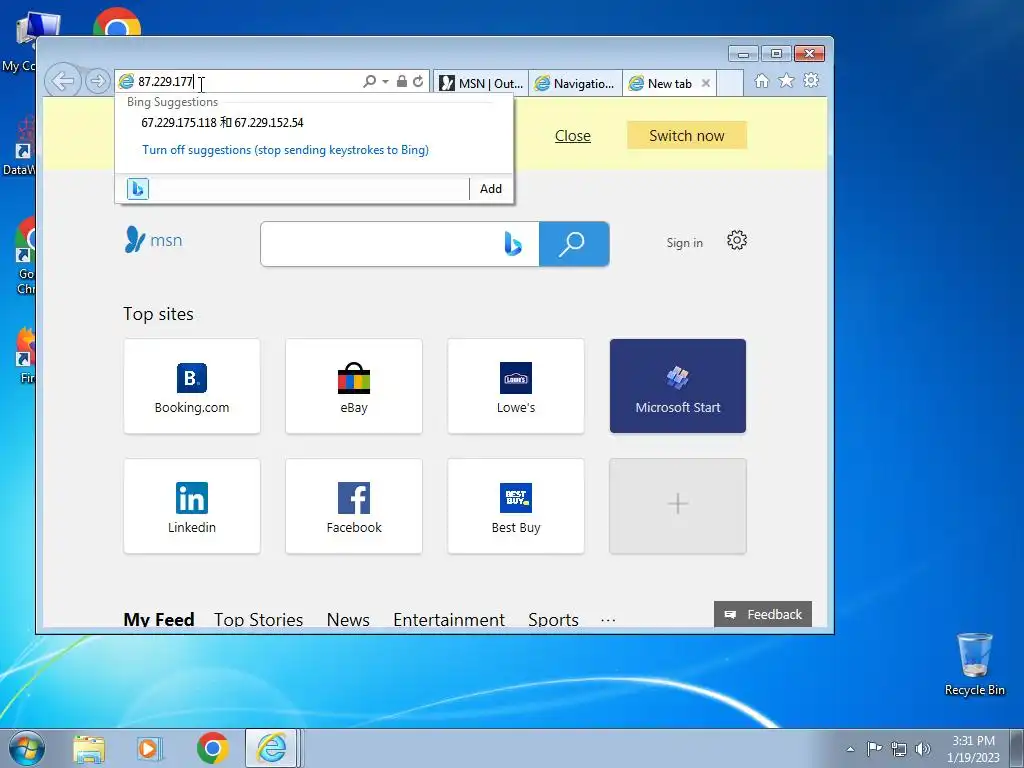Select the My Feed tab
This screenshot has height=768, width=1024.
[x=159, y=618]
